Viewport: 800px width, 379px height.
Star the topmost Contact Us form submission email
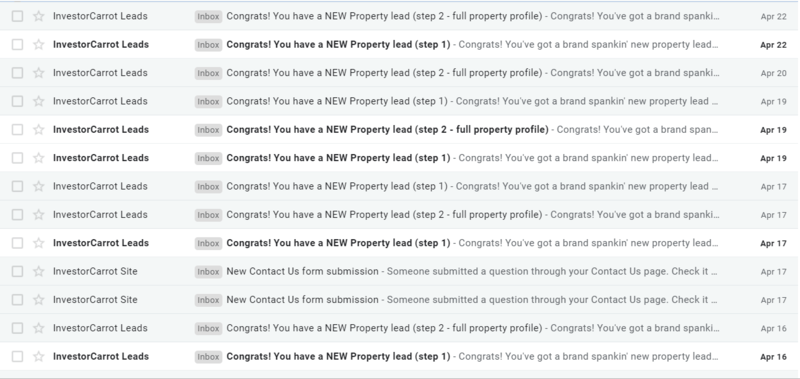pyautogui.click(x=39, y=271)
